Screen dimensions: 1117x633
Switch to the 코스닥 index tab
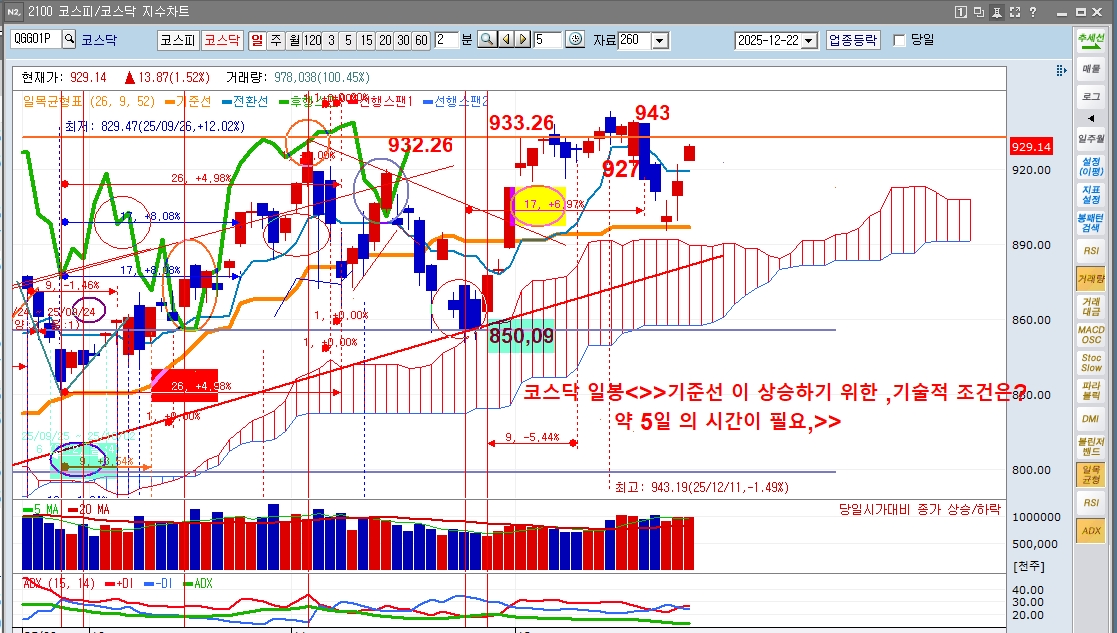[222, 41]
